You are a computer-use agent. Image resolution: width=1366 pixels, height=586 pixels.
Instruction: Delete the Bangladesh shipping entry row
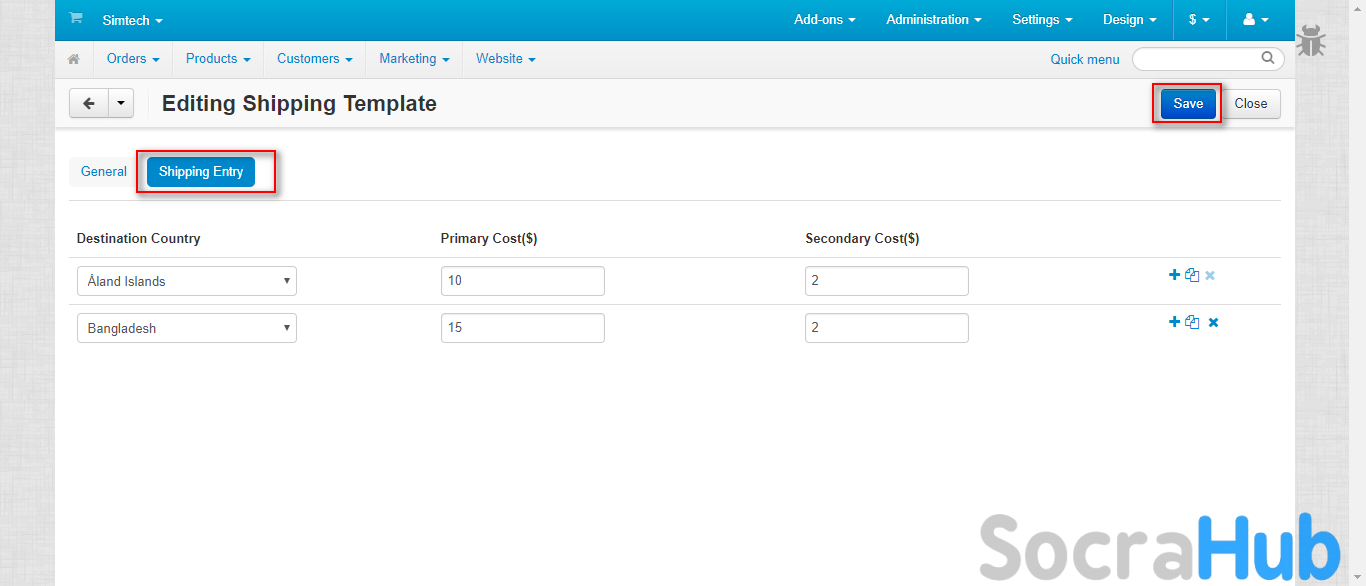point(1213,322)
